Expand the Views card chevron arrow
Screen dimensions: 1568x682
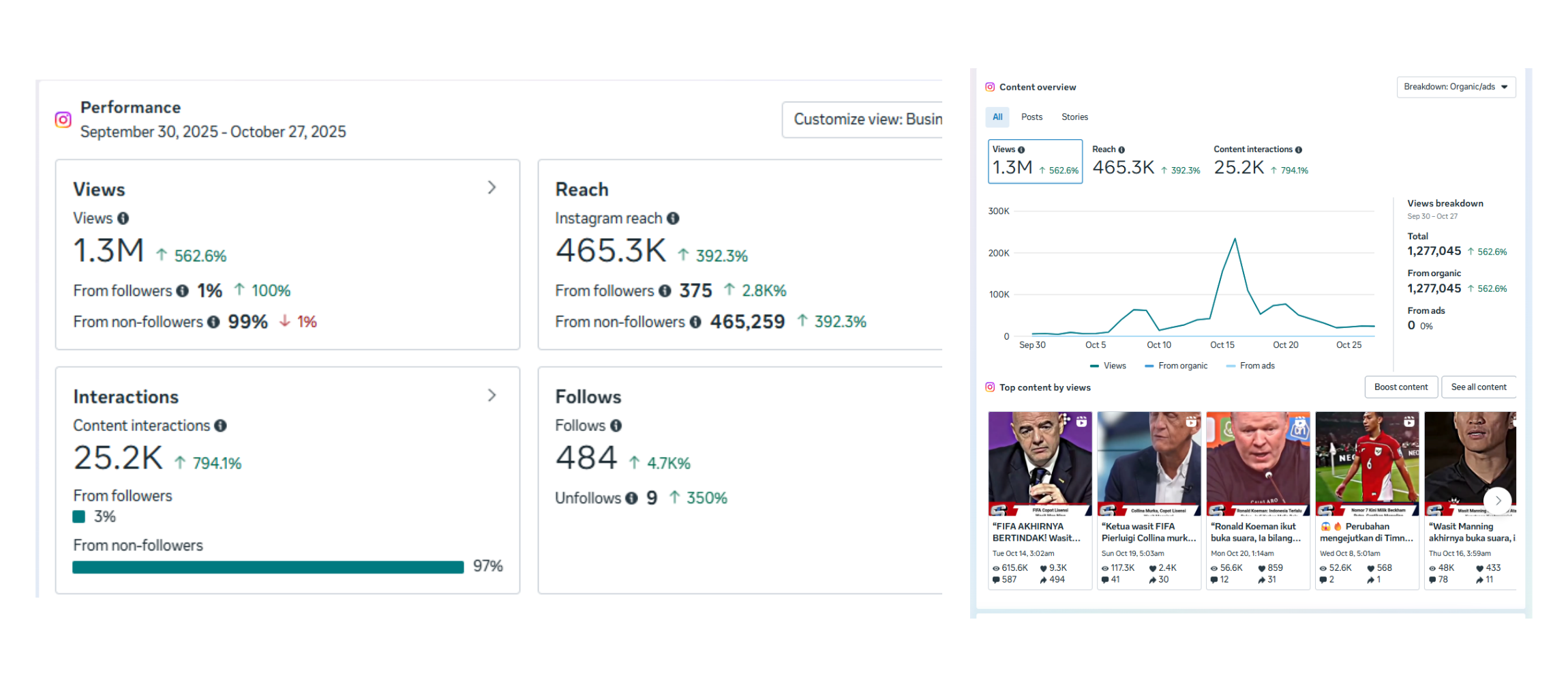pos(492,188)
